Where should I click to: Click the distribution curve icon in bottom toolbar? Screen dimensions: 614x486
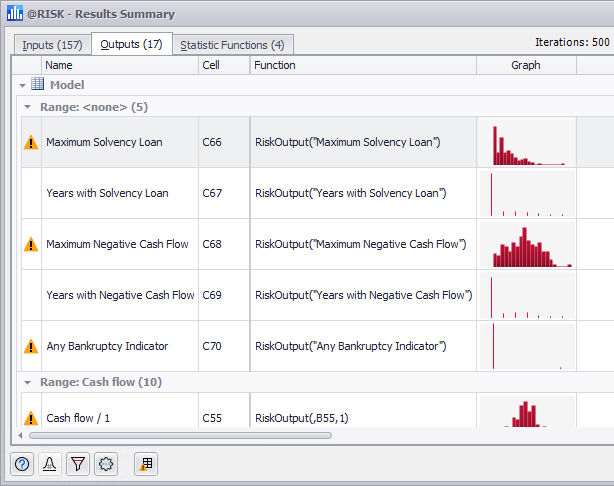pyautogui.click(x=50, y=464)
